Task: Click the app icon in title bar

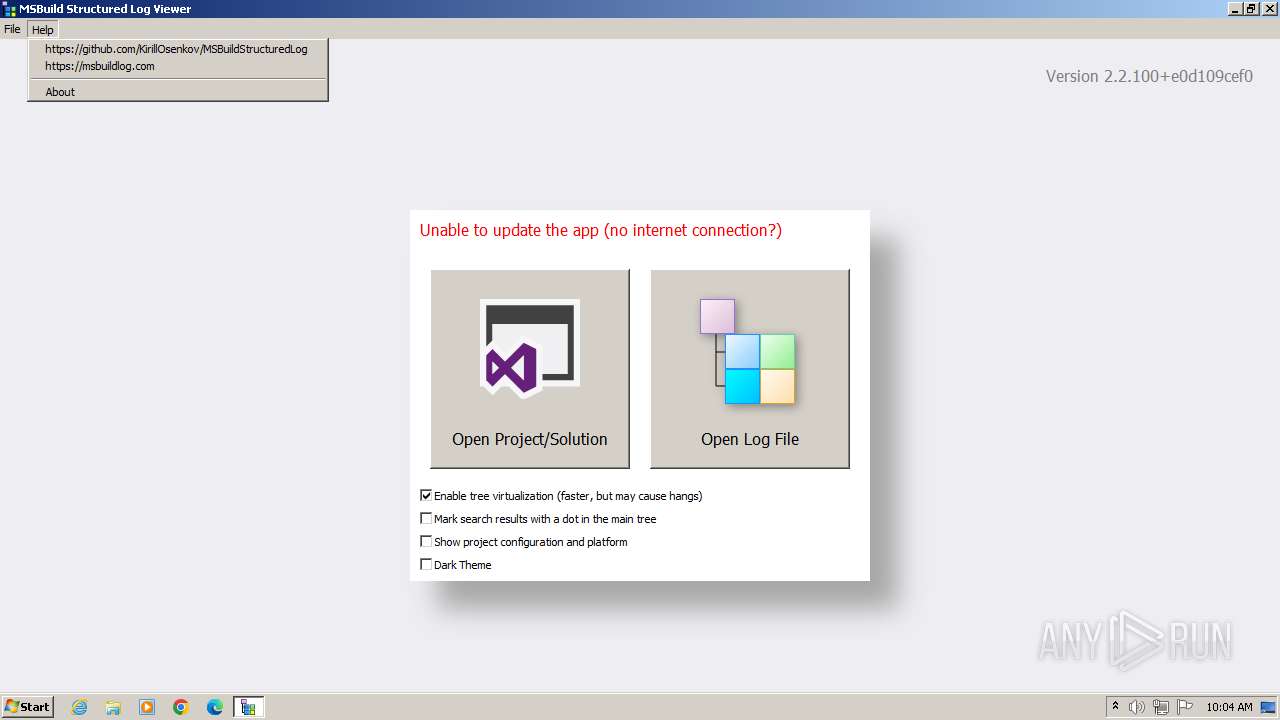Action: [9, 9]
